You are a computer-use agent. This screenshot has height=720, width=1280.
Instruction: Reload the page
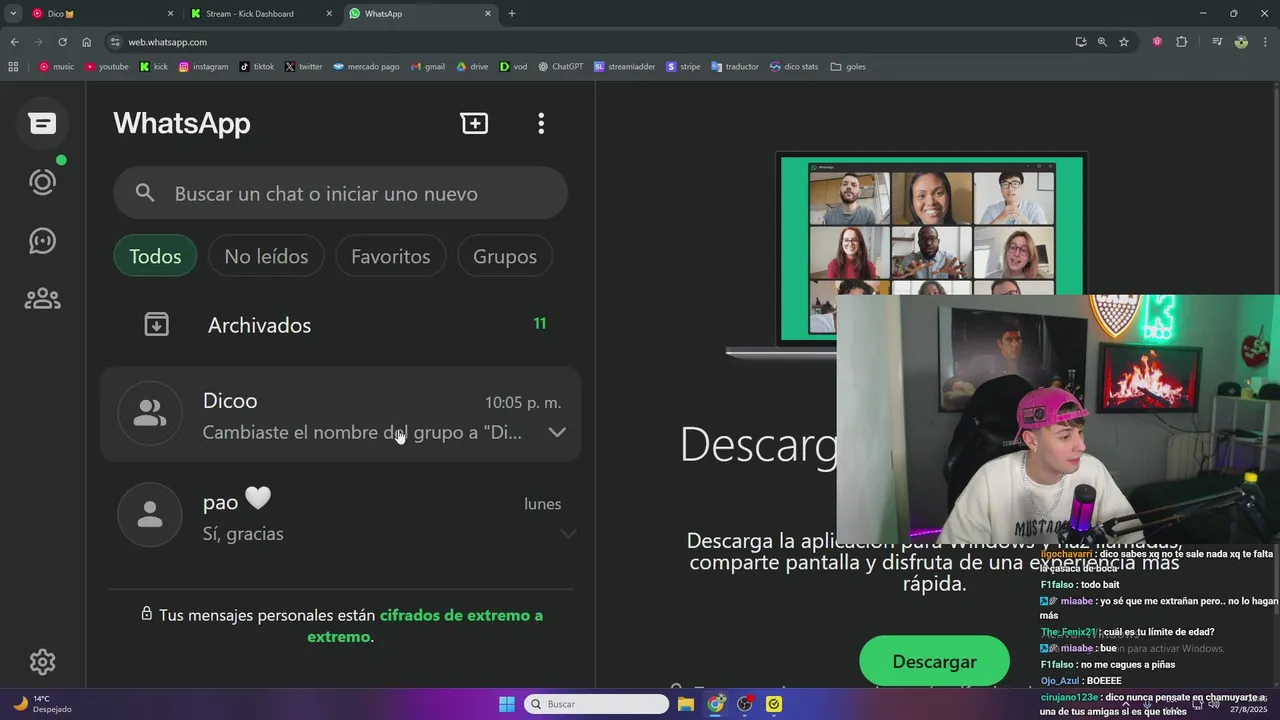(x=62, y=42)
